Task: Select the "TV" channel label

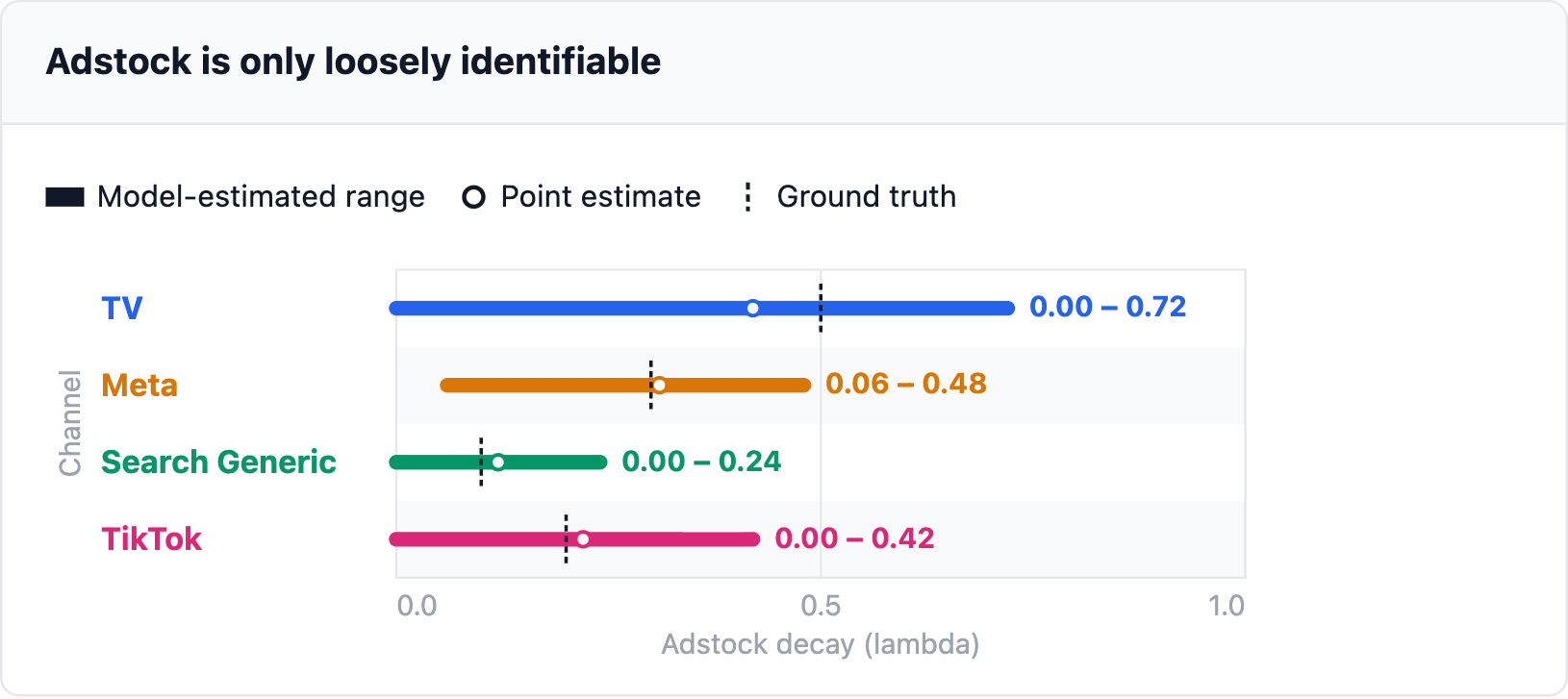Action: (x=122, y=309)
